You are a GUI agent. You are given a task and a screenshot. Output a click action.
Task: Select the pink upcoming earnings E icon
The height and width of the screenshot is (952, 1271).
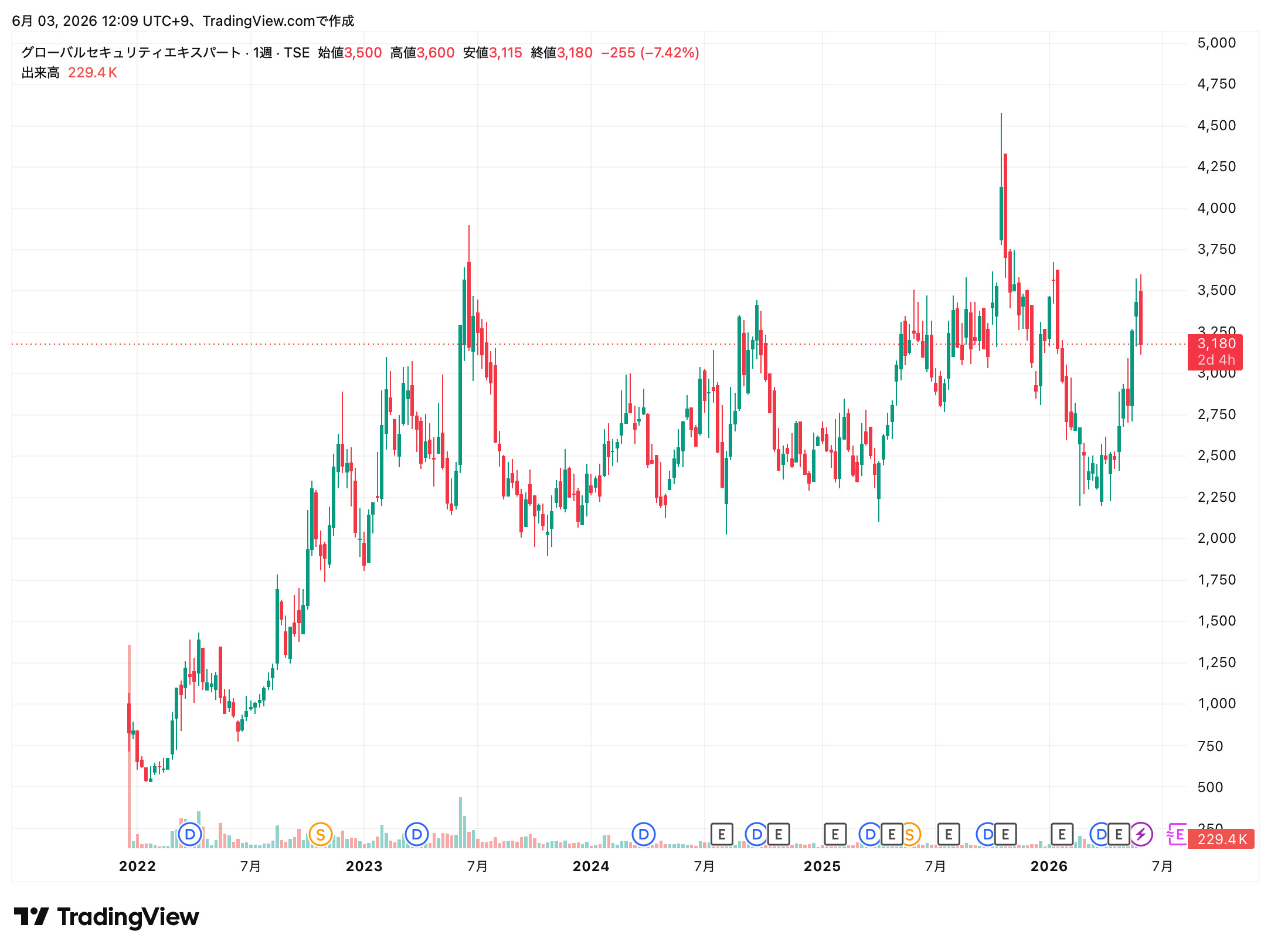pos(1177,834)
